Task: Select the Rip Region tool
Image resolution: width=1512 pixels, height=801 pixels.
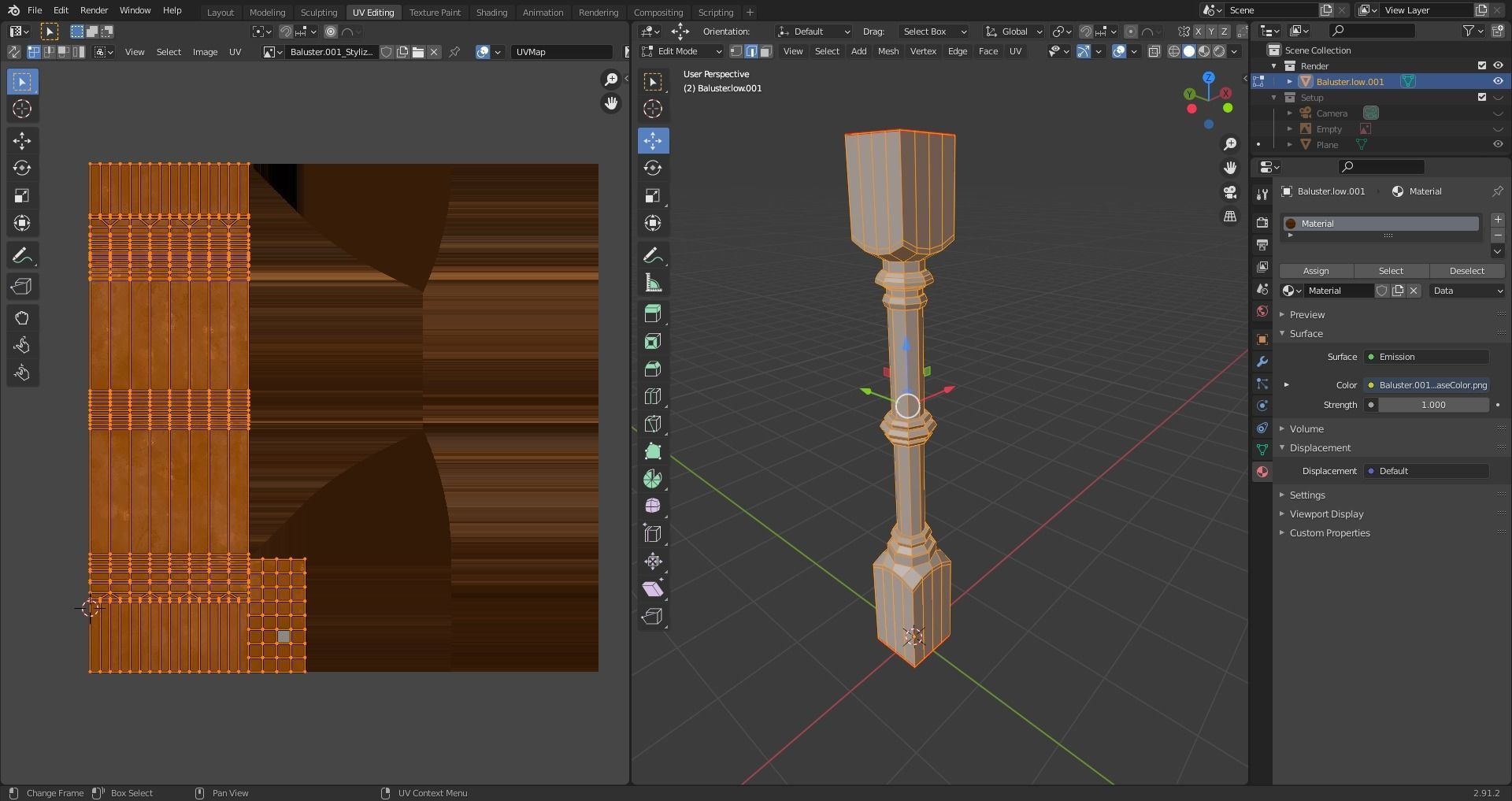Action: point(653,616)
